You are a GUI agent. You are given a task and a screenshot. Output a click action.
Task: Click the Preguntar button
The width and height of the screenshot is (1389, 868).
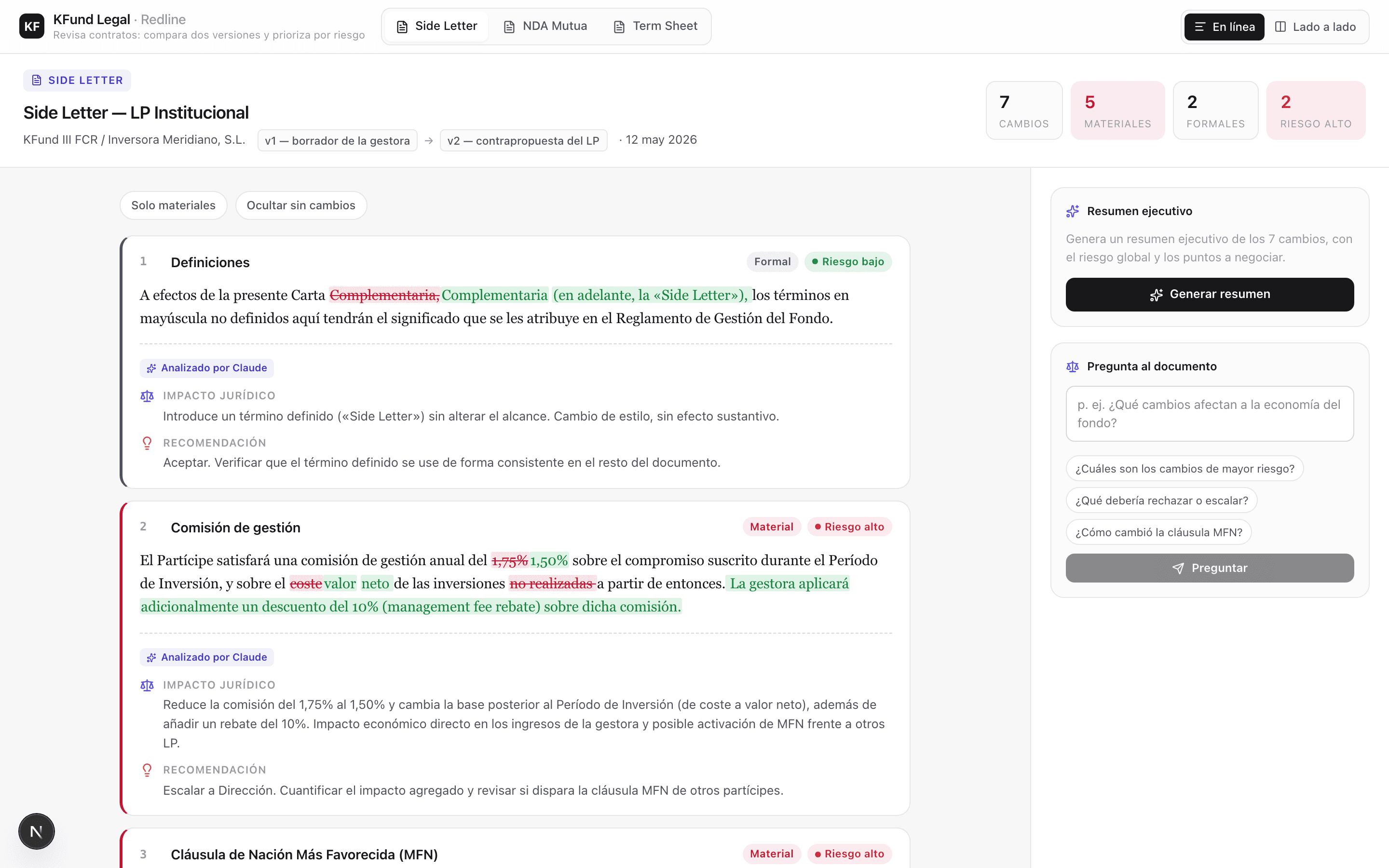(x=1210, y=569)
